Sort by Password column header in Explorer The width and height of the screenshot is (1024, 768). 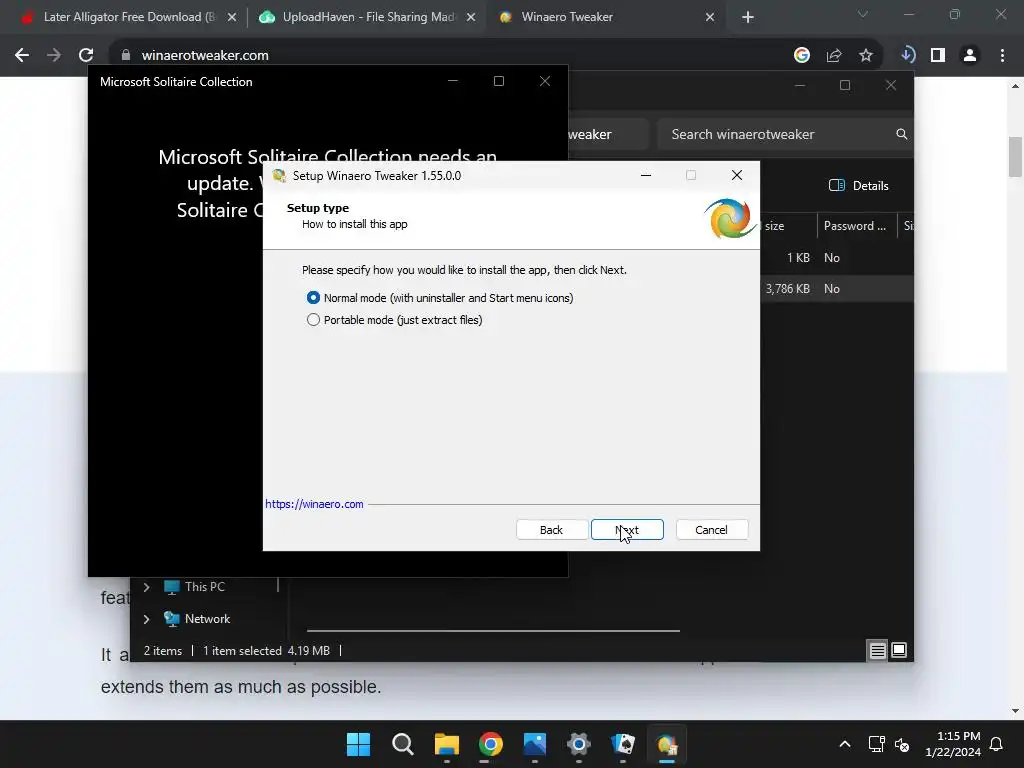[855, 226]
